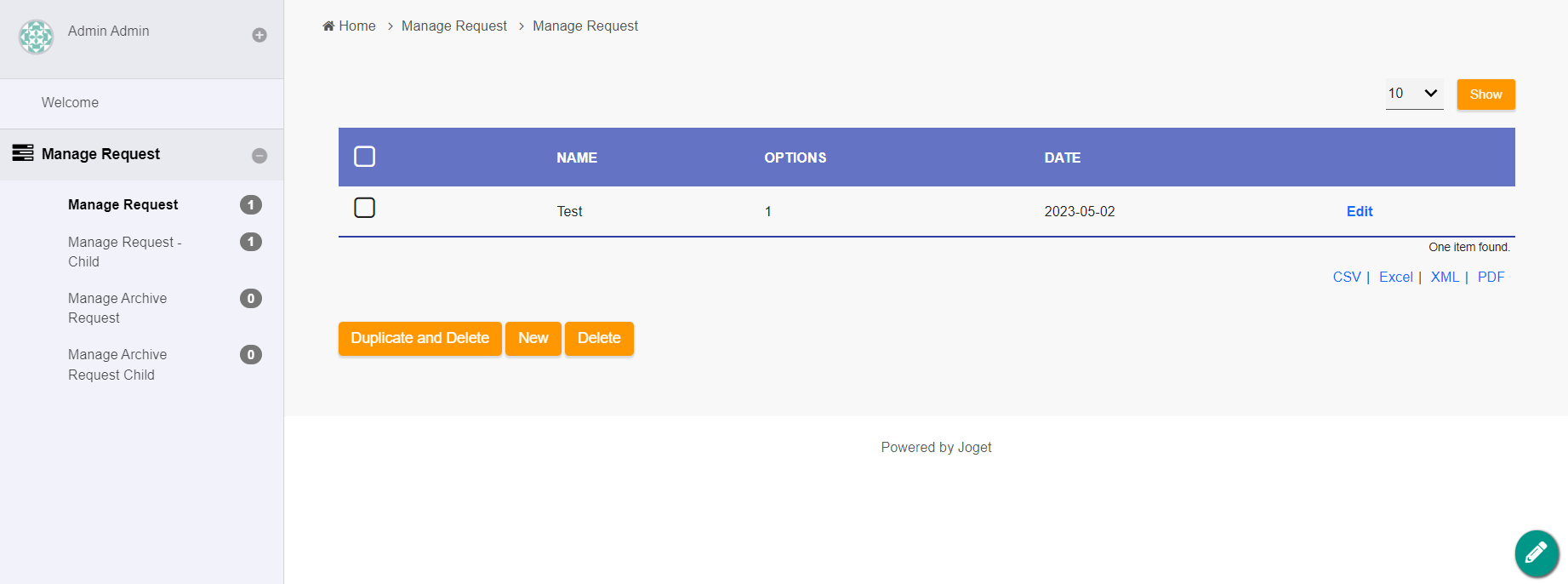
Task: Expand the Admin Admin profile plus icon
Action: point(259,35)
